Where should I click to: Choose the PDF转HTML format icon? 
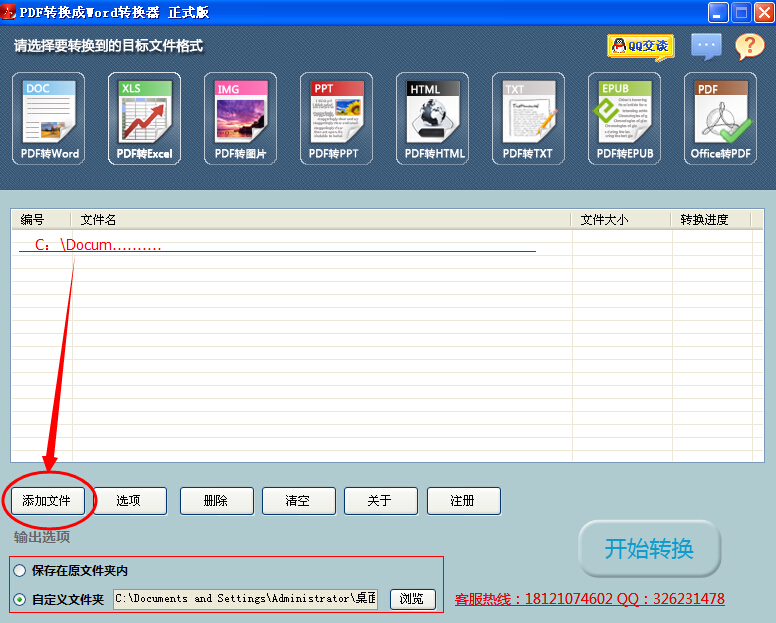433,118
